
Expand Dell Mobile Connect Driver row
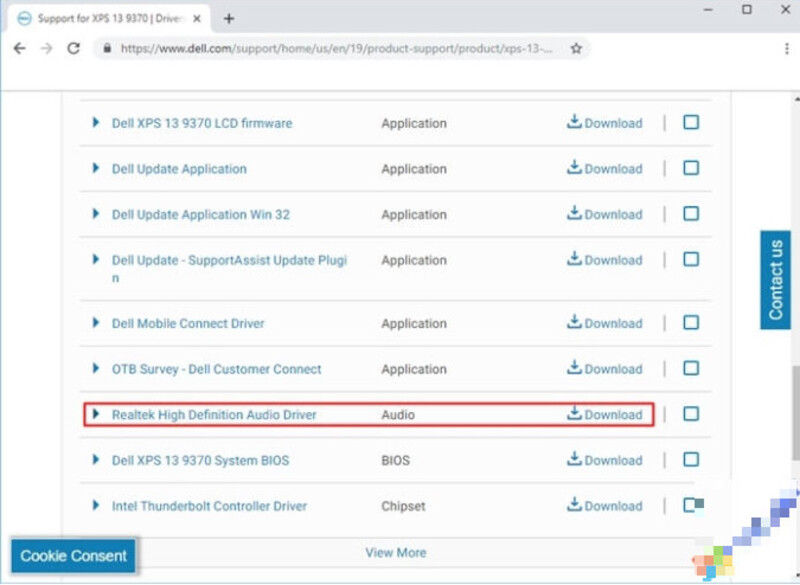(95, 322)
